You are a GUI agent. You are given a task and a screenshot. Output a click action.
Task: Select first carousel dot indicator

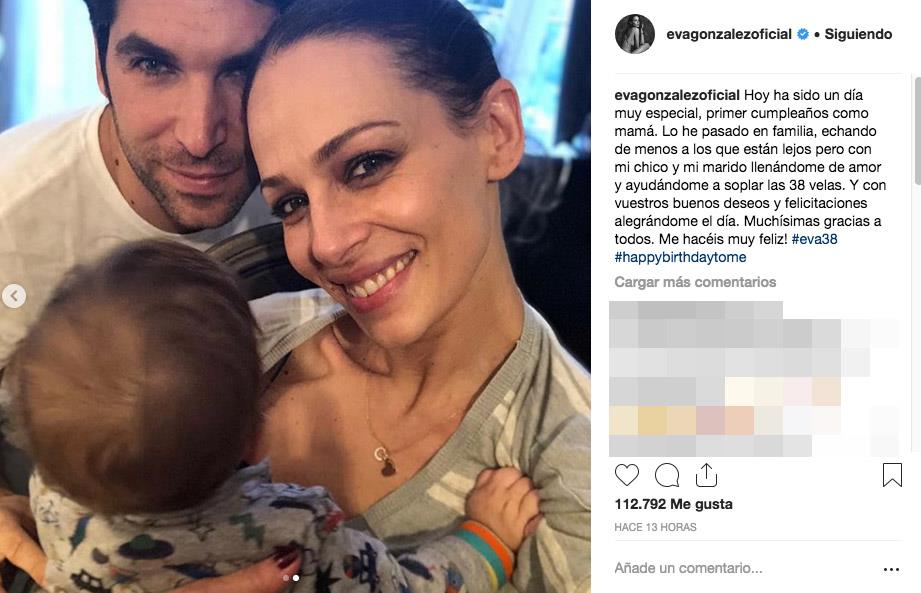click(x=286, y=578)
